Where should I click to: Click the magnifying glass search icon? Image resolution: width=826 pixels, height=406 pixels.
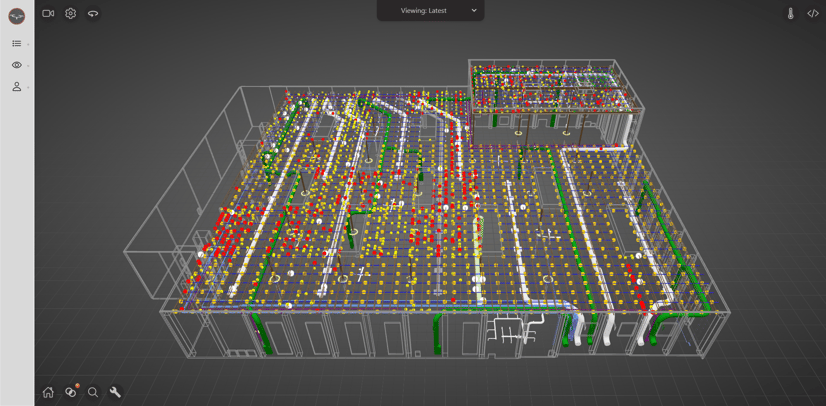tap(93, 392)
